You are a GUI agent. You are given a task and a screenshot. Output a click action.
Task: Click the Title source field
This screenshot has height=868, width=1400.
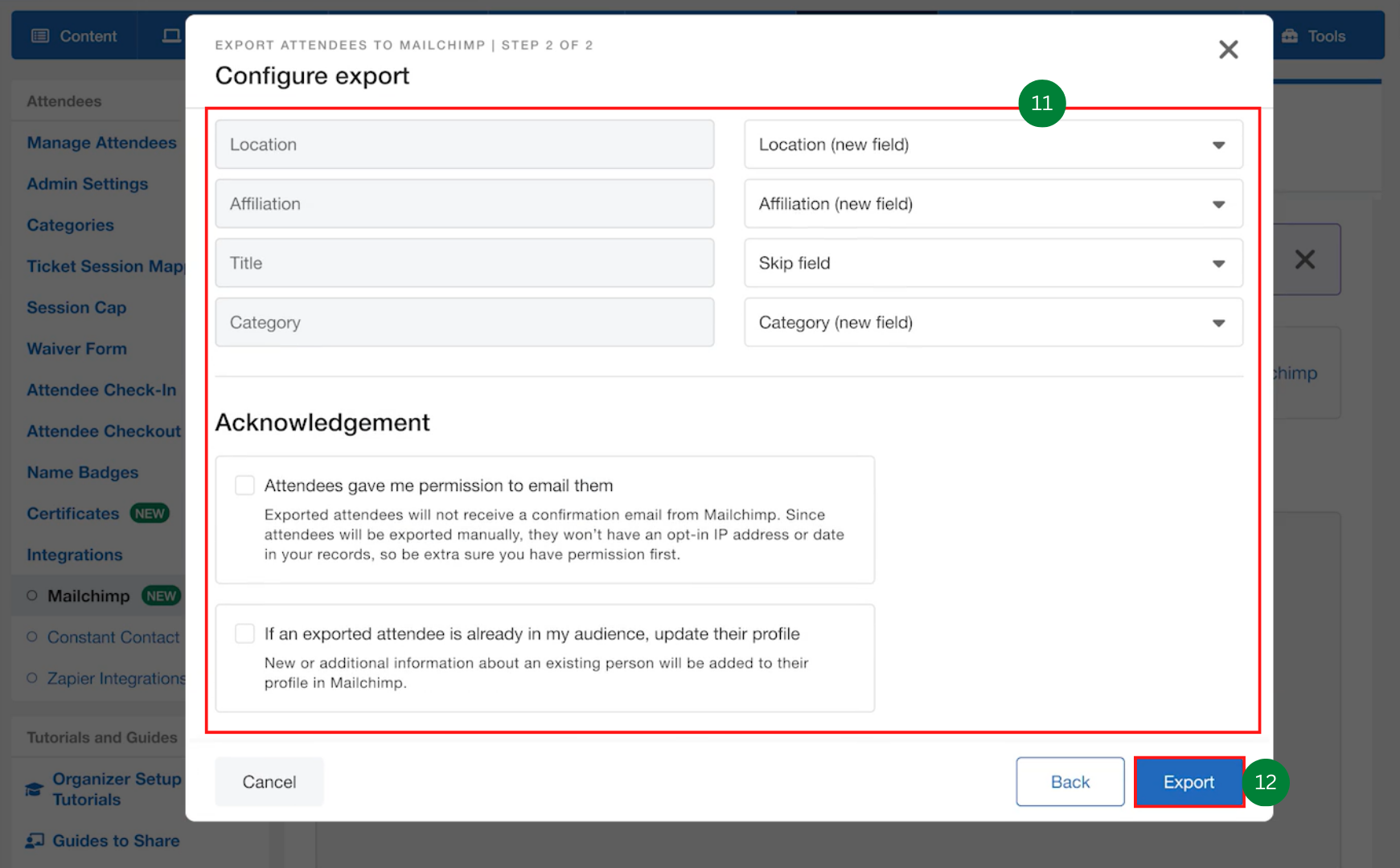[x=464, y=263]
